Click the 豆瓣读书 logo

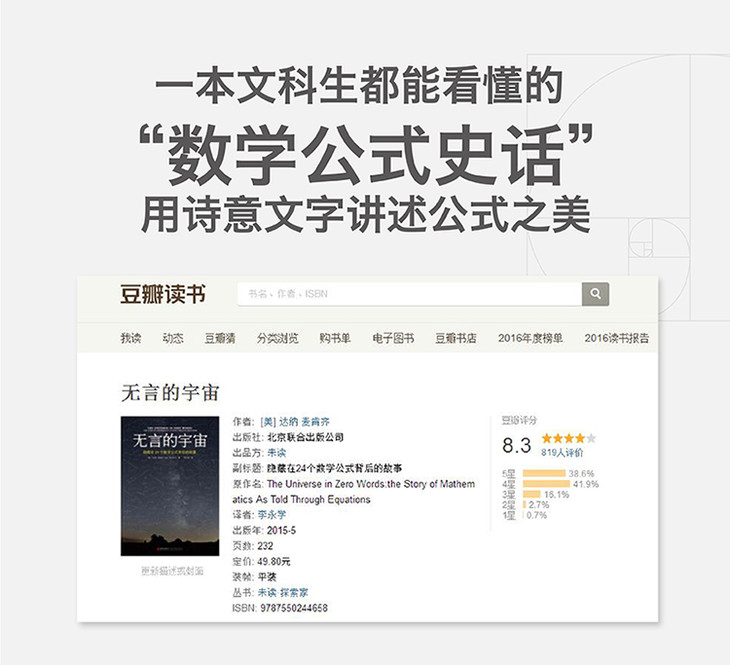click(162, 294)
